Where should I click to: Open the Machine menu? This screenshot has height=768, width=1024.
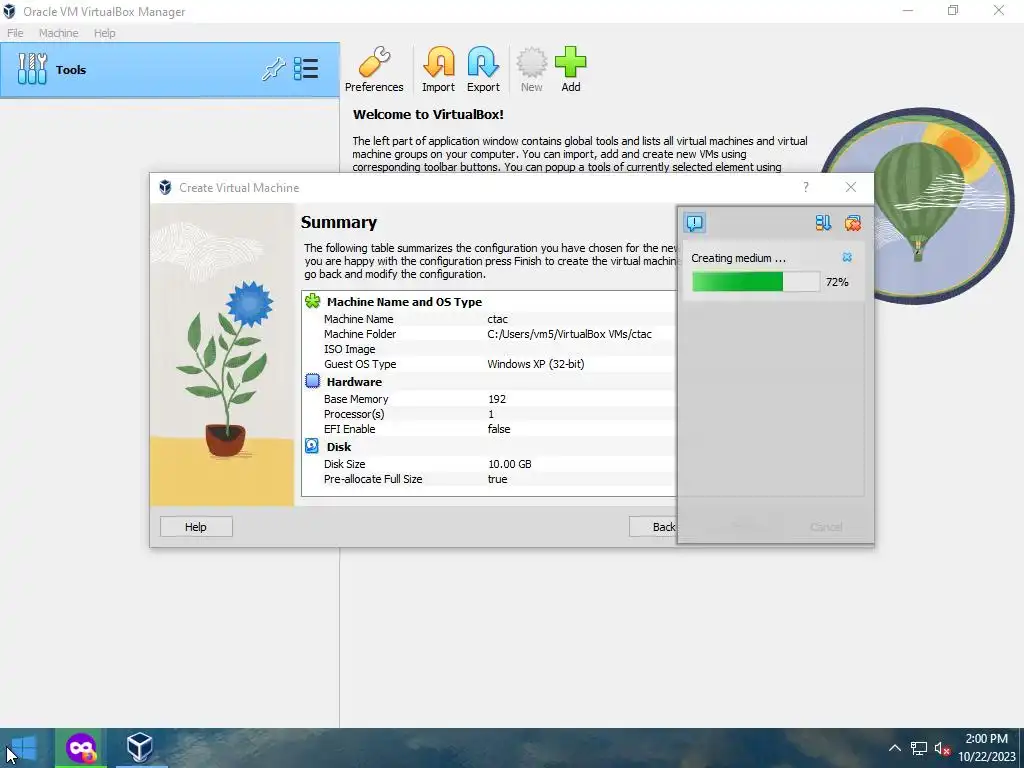pos(58,33)
